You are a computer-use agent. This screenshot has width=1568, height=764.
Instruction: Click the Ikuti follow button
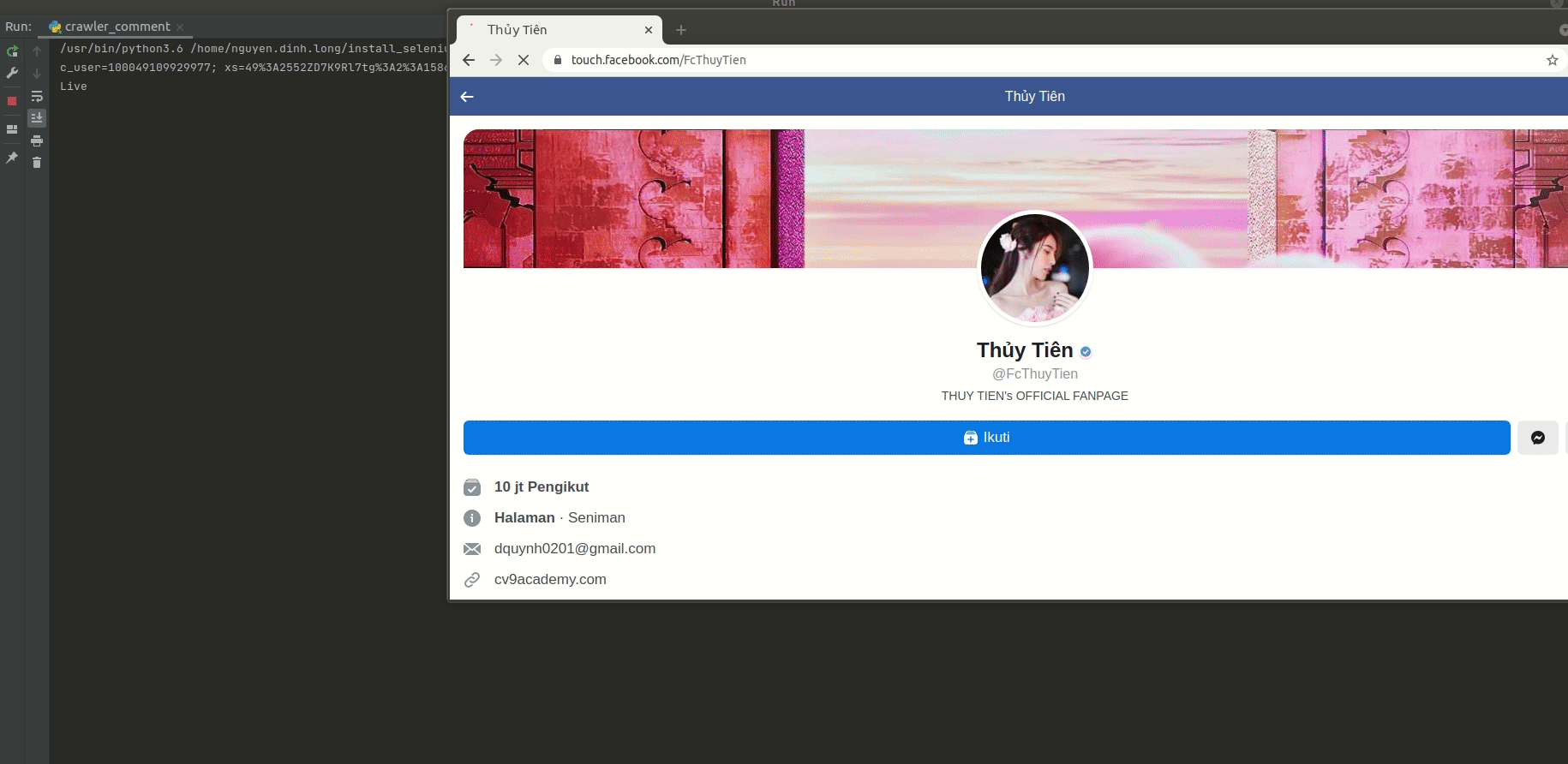click(987, 438)
